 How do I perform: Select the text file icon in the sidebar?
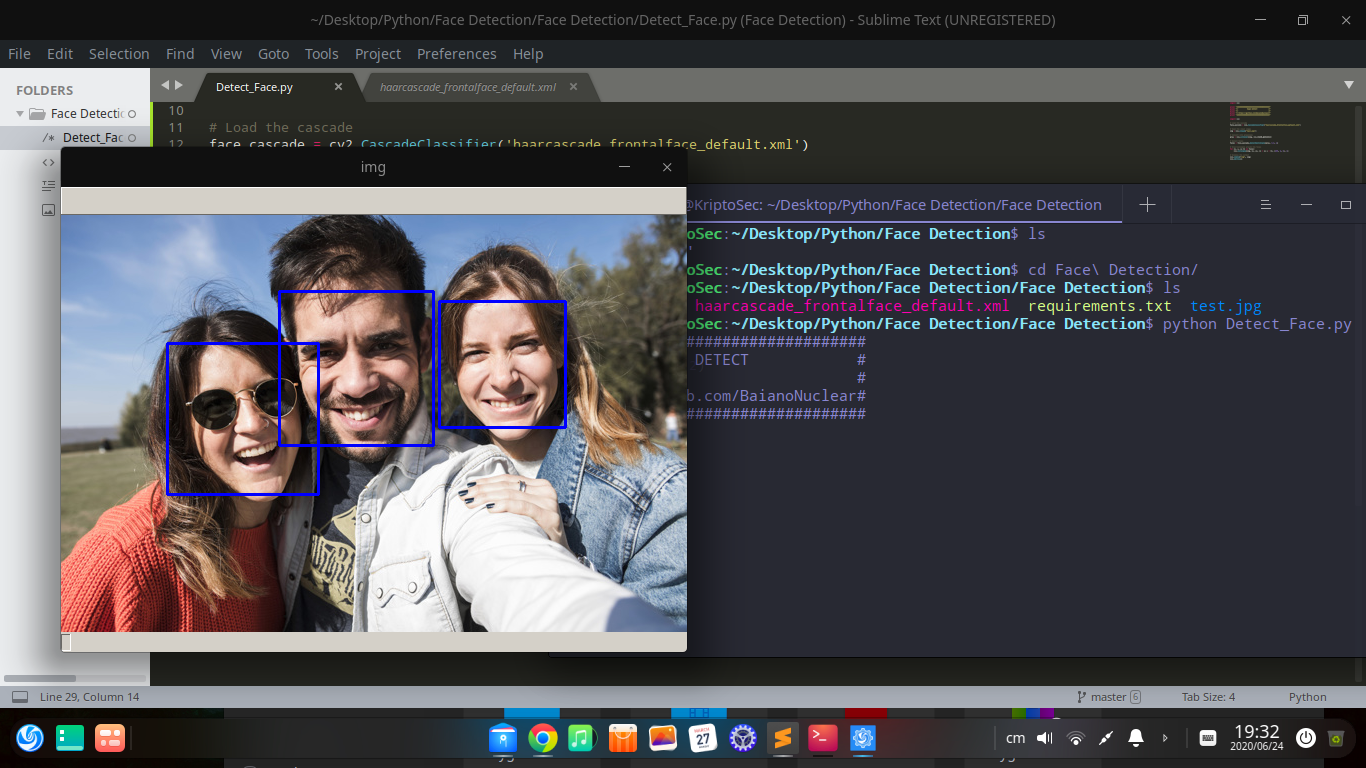coord(48,186)
